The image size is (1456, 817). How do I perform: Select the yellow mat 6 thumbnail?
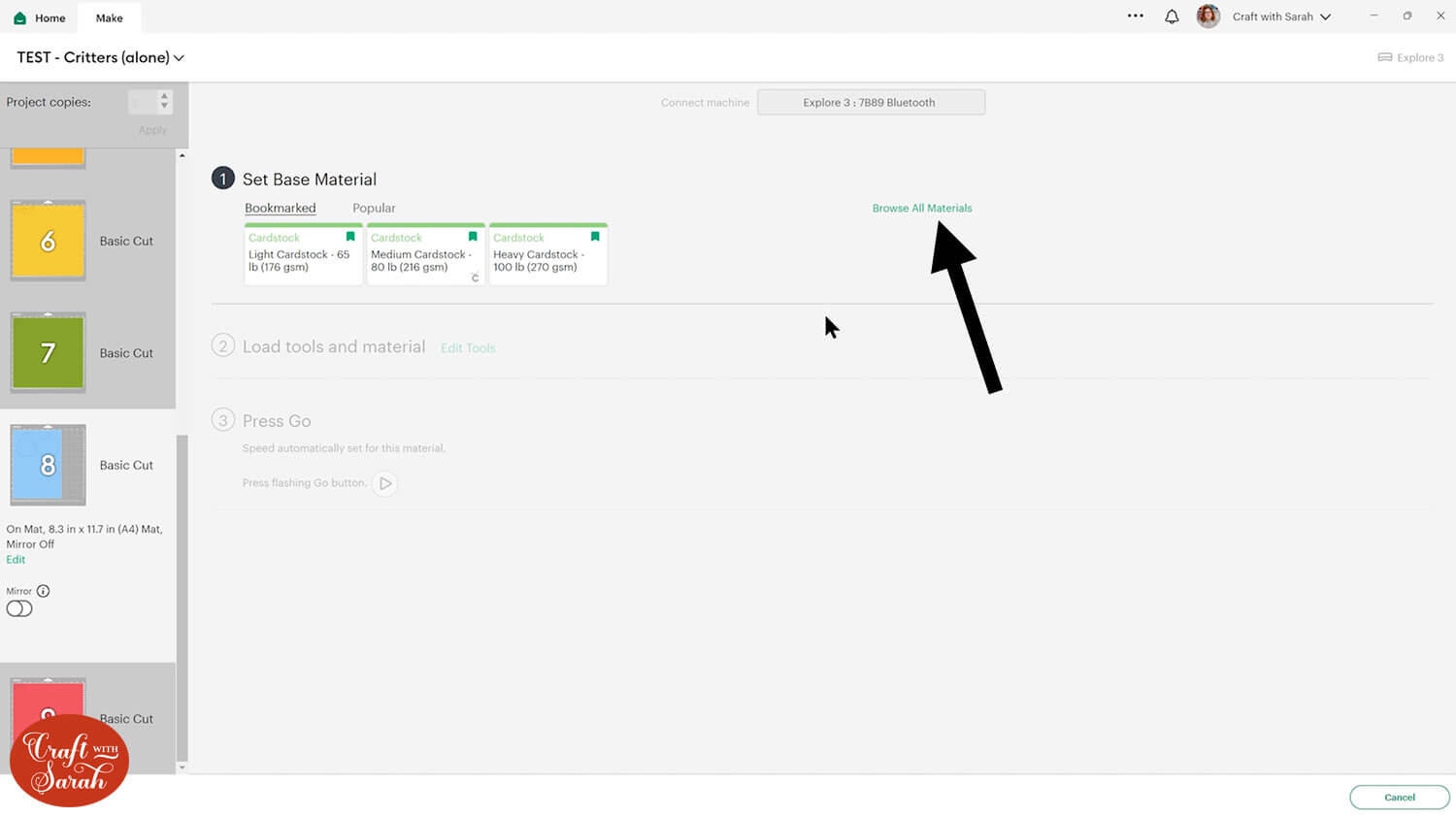[48, 241]
